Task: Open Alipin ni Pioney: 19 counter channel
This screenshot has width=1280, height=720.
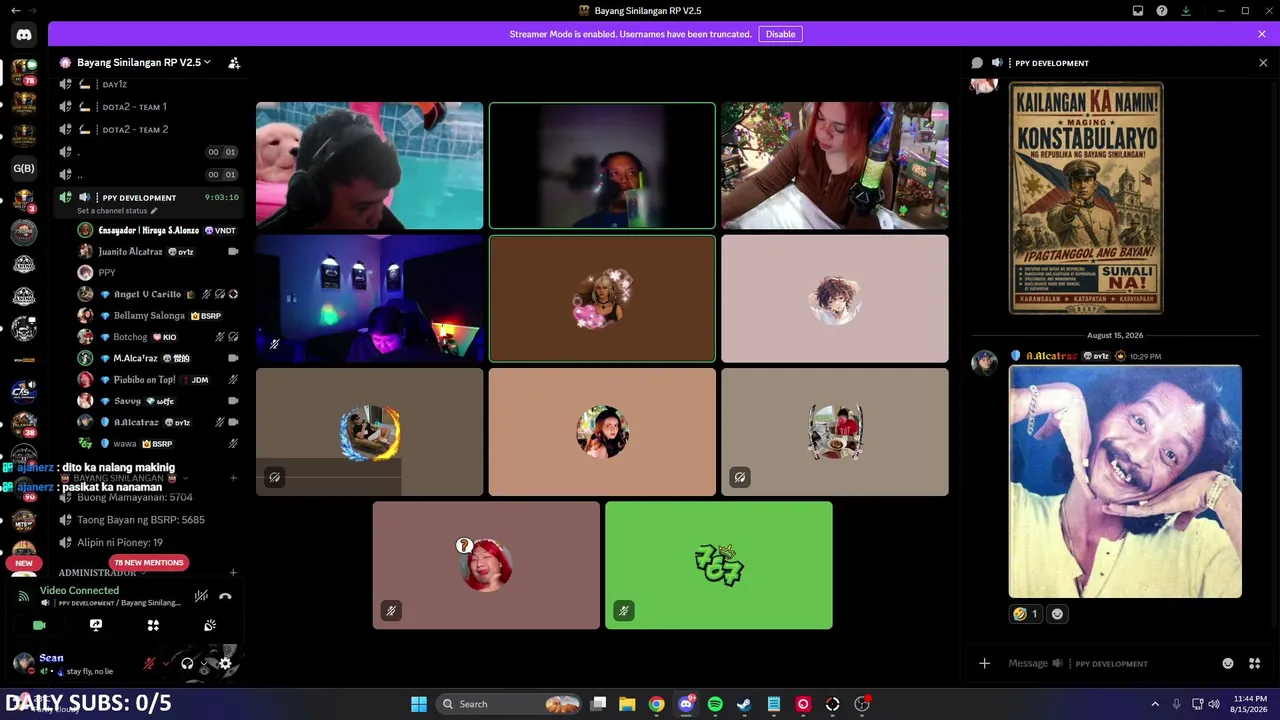Action: (150, 542)
